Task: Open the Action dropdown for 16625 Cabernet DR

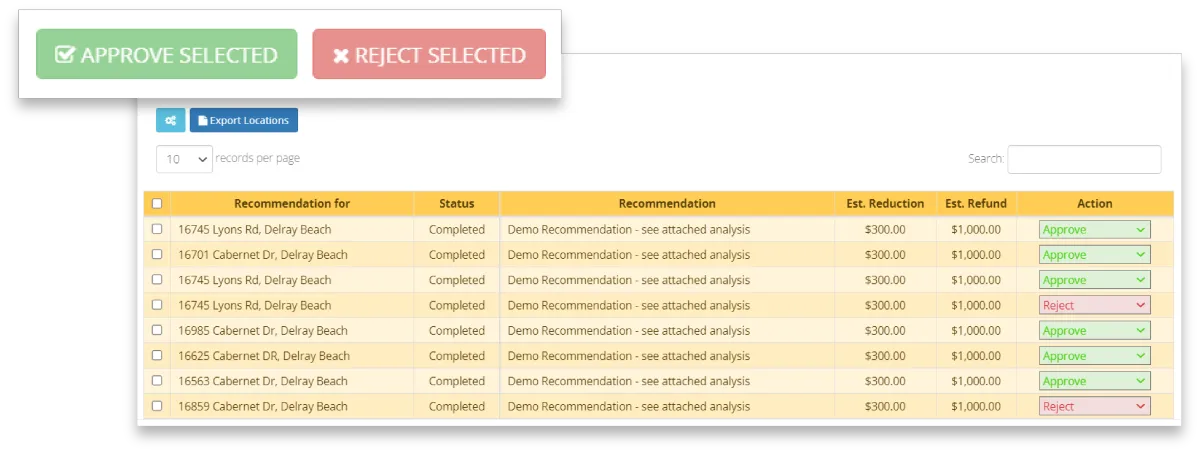Action: tap(1094, 356)
